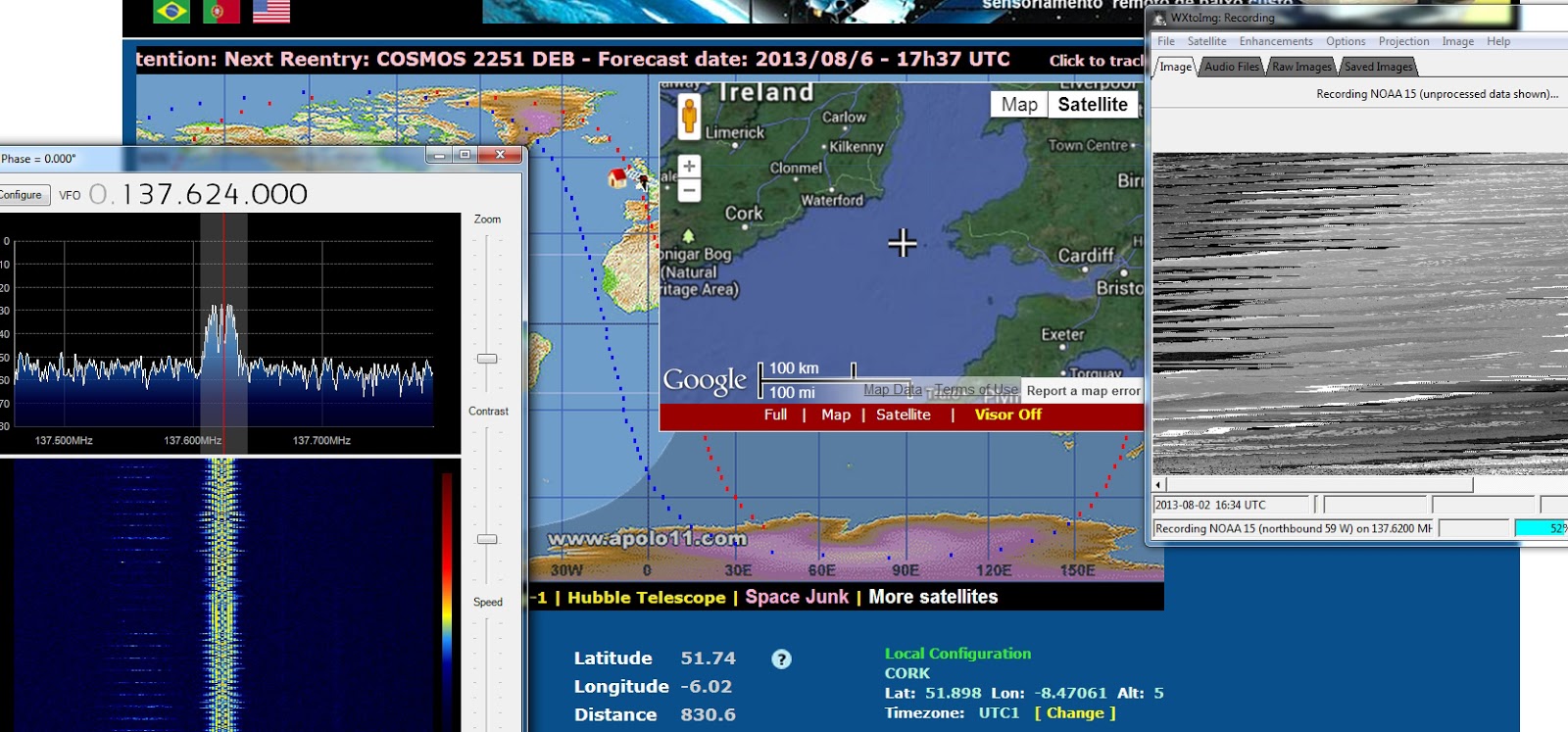The width and height of the screenshot is (1568, 732).
Task: Click Report a map error link
Action: click(x=1083, y=391)
